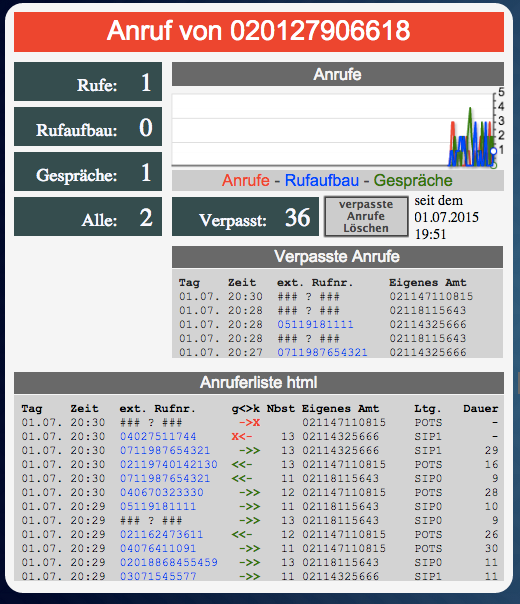
Task: Open 0711987654321 in the SIP1 row of the Anruferliste
Action: (165, 450)
